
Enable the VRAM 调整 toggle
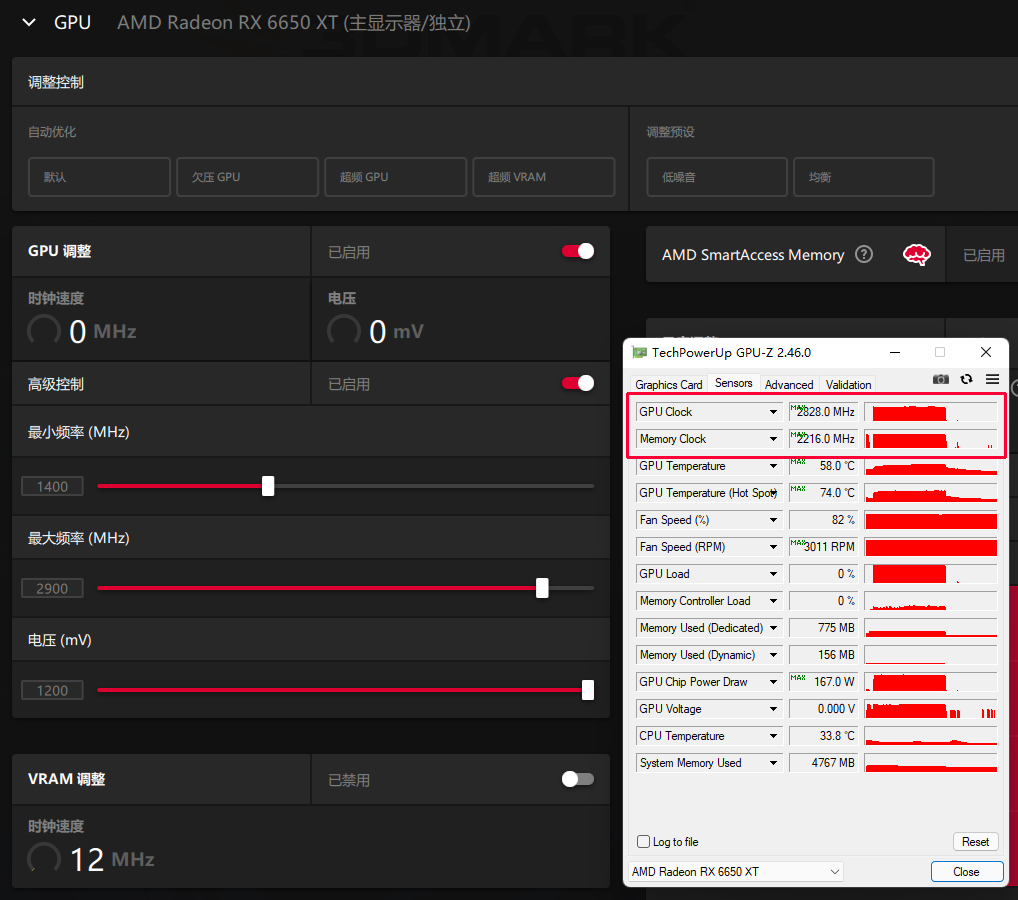click(x=578, y=779)
